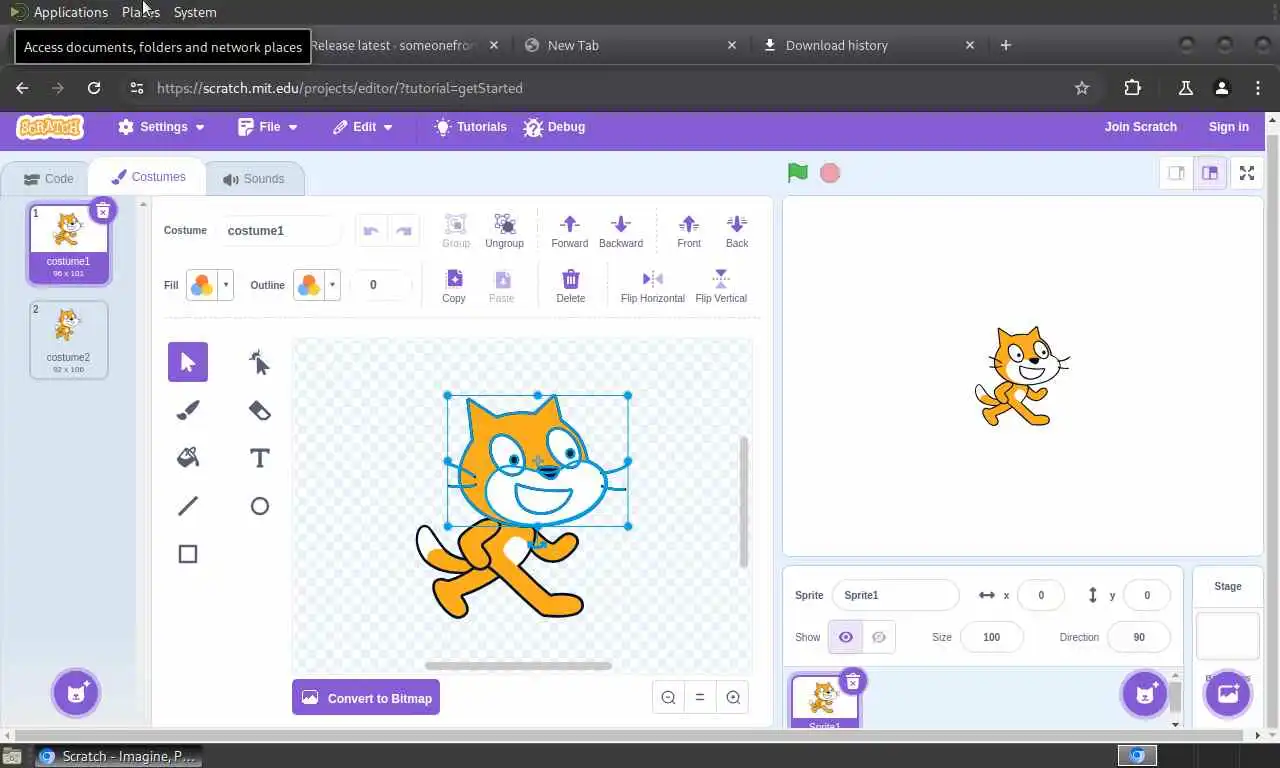The width and height of the screenshot is (1280, 768).
Task: Click the Fill color swatch
Action: click(202, 285)
